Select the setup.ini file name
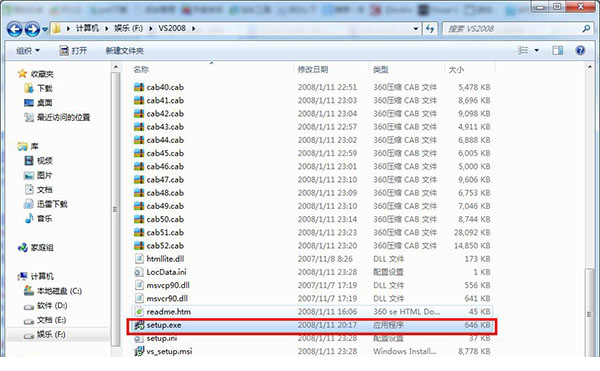This screenshot has width=600, height=371. pos(162,338)
